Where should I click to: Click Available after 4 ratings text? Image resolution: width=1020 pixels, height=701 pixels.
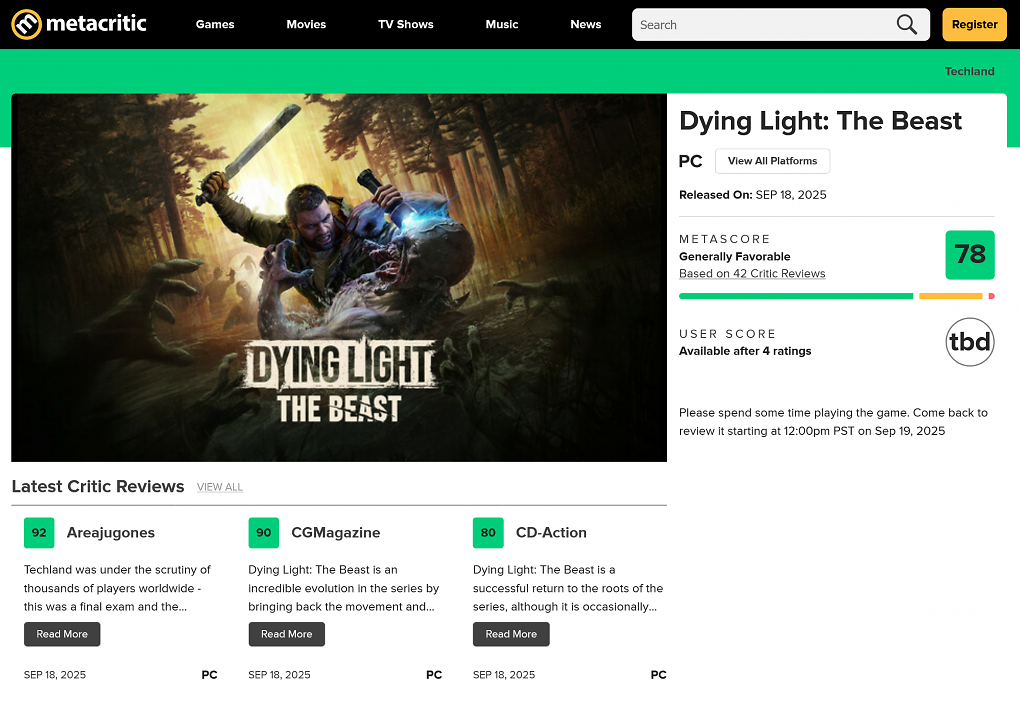[x=745, y=351]
